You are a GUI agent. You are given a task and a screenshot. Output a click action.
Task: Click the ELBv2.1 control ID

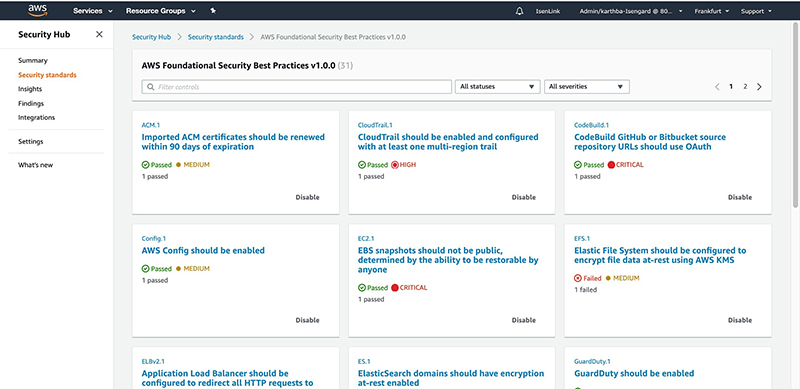pos(153,361)
